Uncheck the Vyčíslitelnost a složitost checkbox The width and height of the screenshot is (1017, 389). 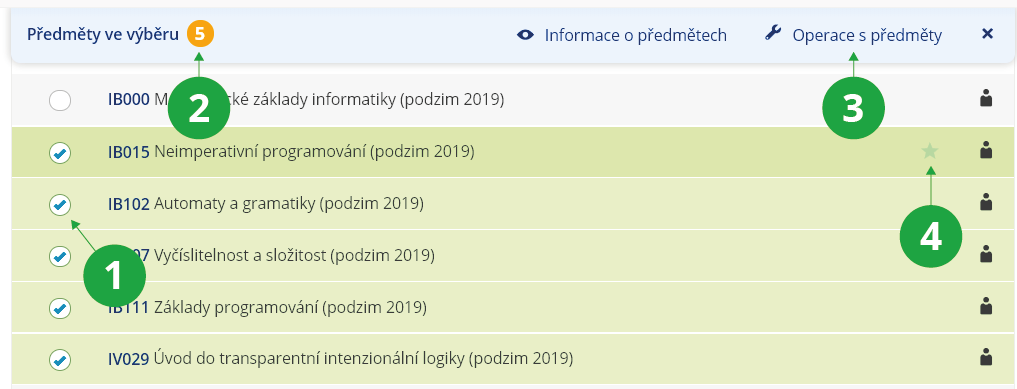[60, 256]
